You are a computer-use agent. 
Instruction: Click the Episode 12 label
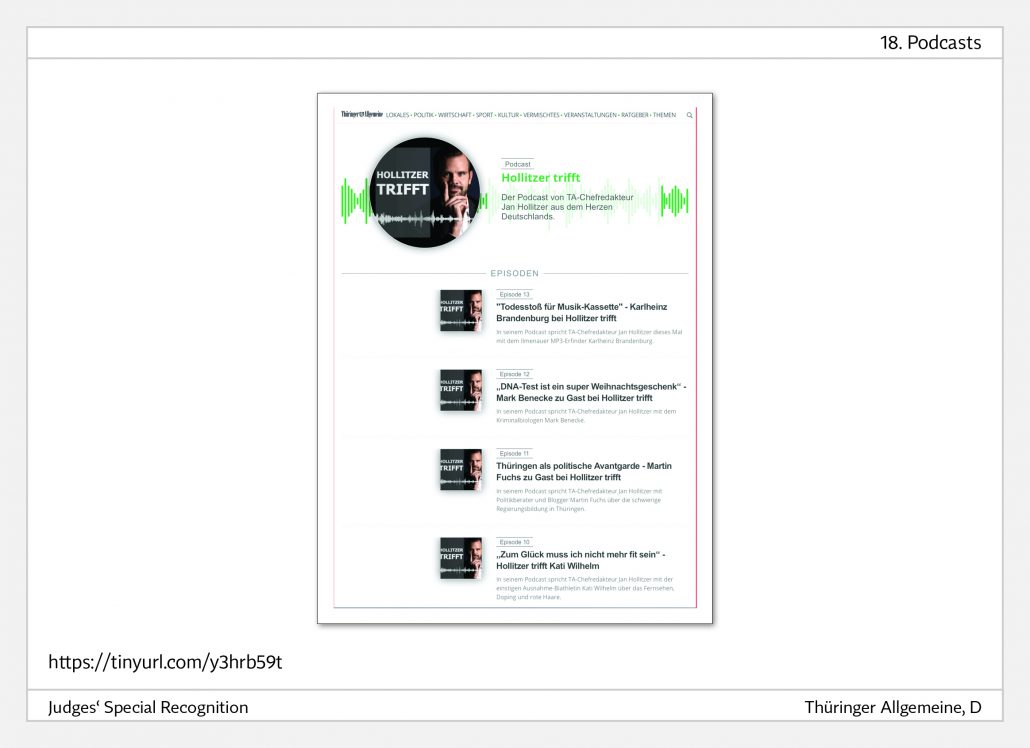click(x=514, y=374)
